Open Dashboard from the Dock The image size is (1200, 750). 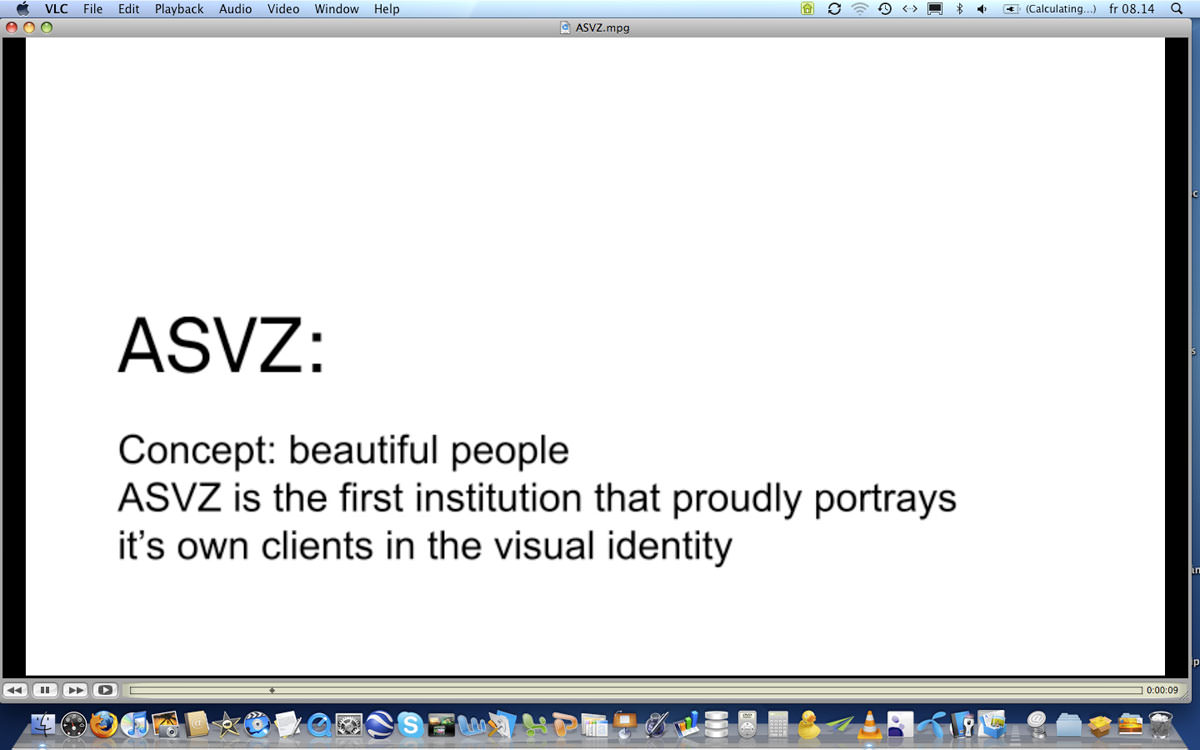75,724
